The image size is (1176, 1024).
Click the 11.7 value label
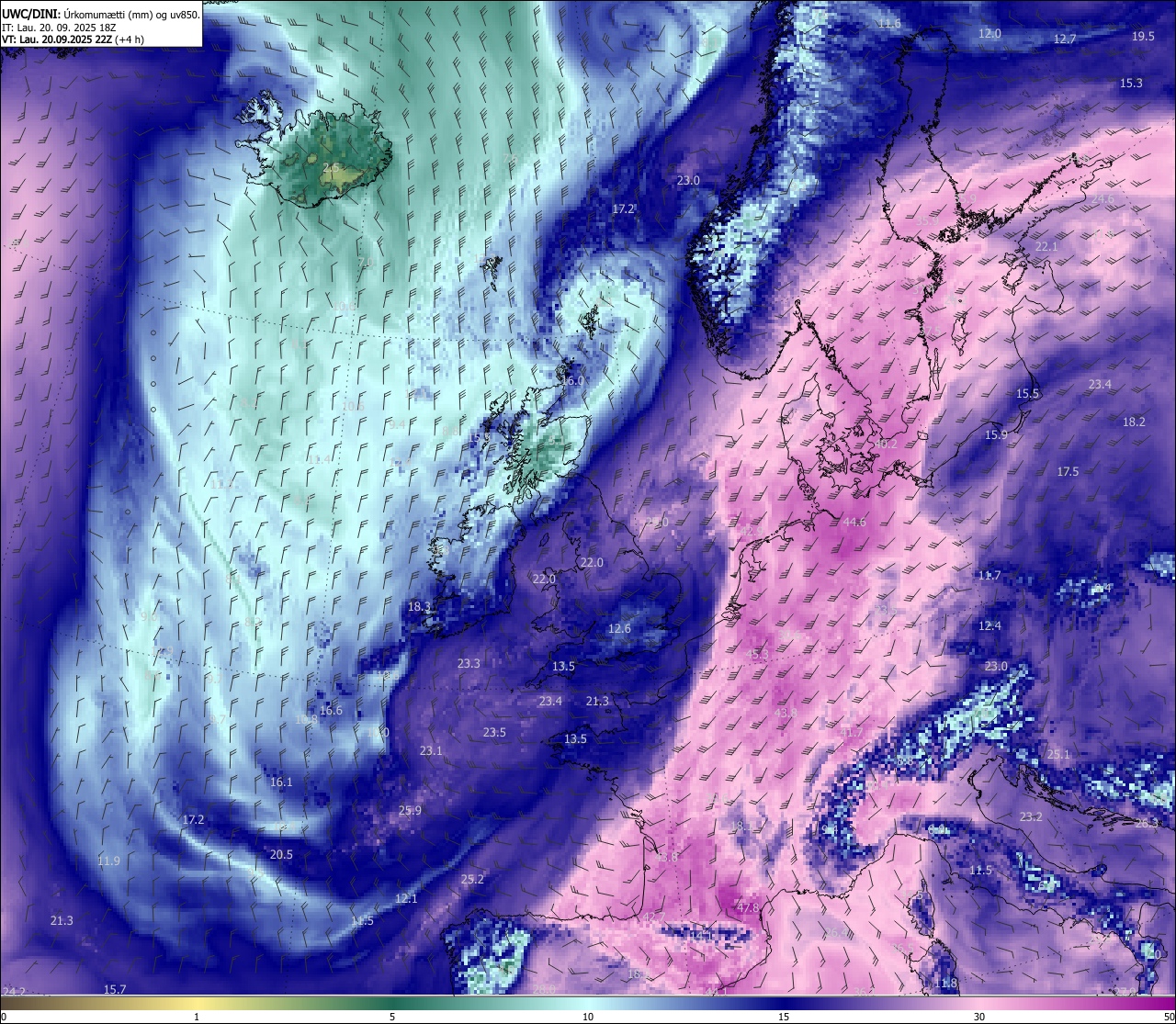(x=989, y=576)
